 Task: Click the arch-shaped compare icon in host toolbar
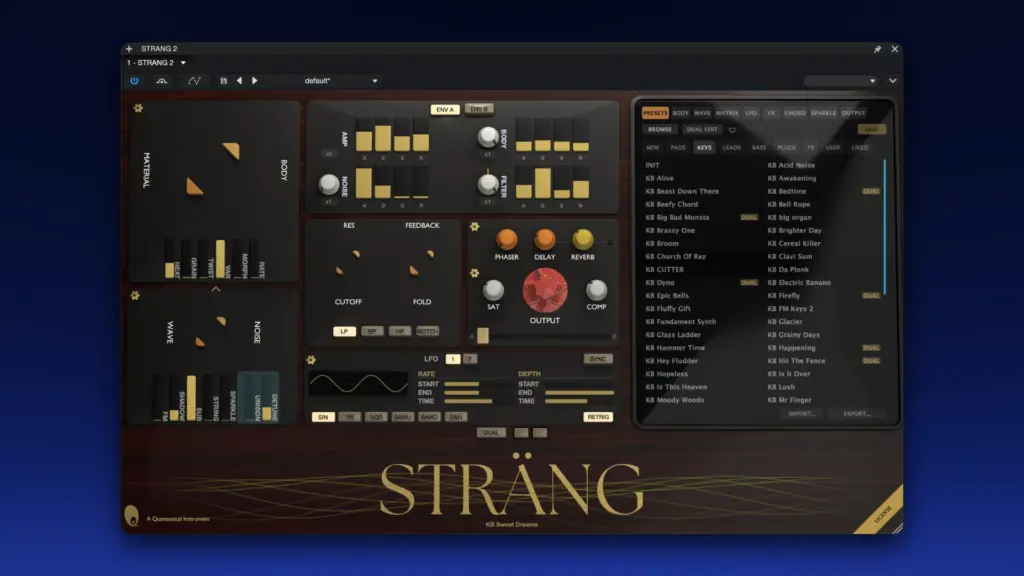161,81
